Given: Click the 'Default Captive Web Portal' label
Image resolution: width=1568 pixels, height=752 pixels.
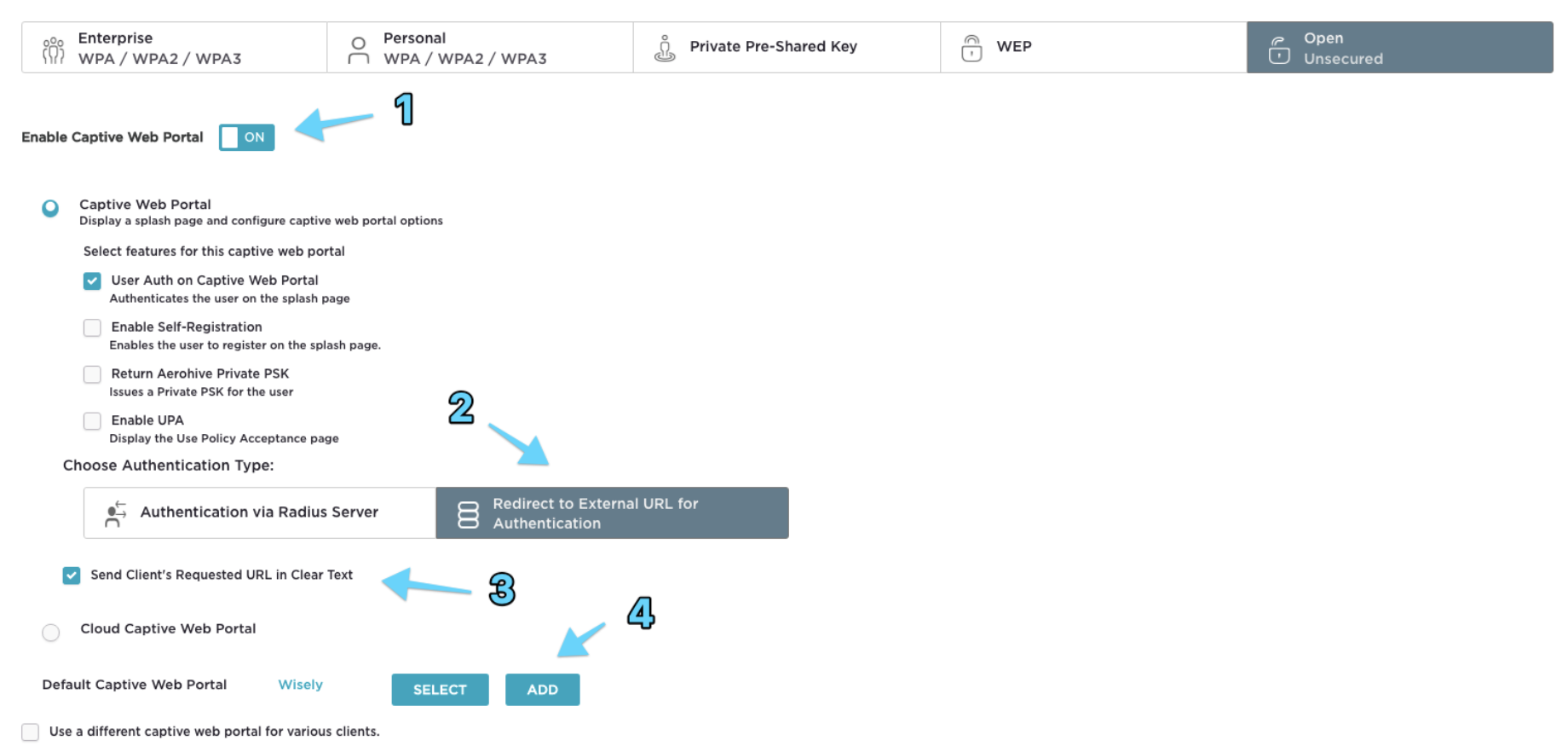Looking at the screenshot, I should pos(134,685).
